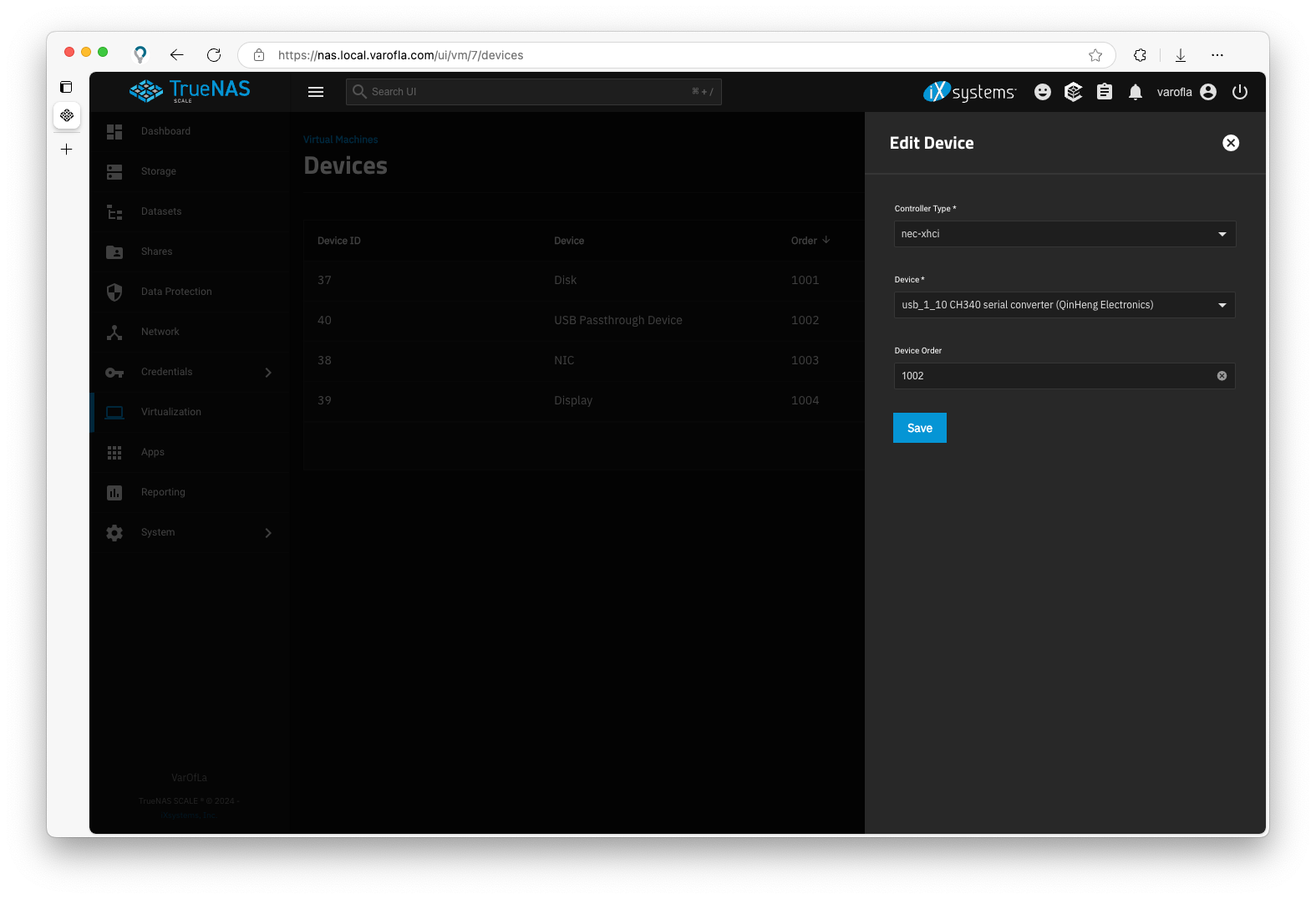Open browser downloads icon

[x=1181, y=55]
